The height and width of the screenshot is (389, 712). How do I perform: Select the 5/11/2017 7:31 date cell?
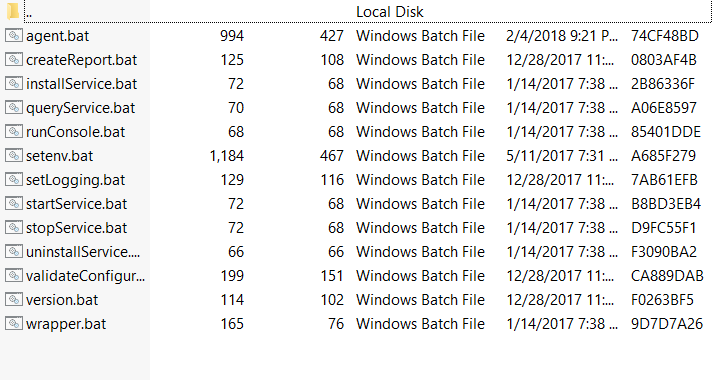(x=562, y=156)
